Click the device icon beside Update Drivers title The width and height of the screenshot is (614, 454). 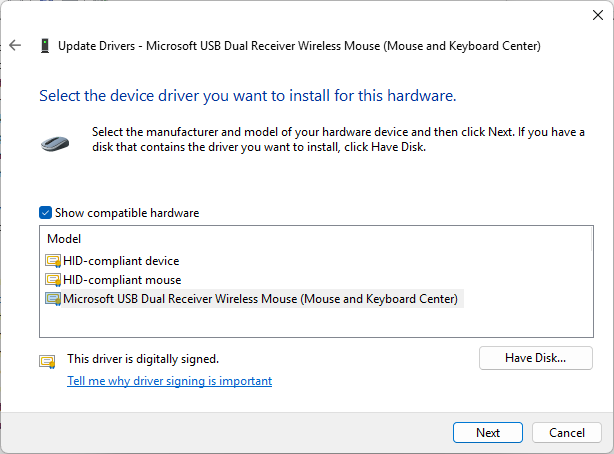tap(45, 46)
